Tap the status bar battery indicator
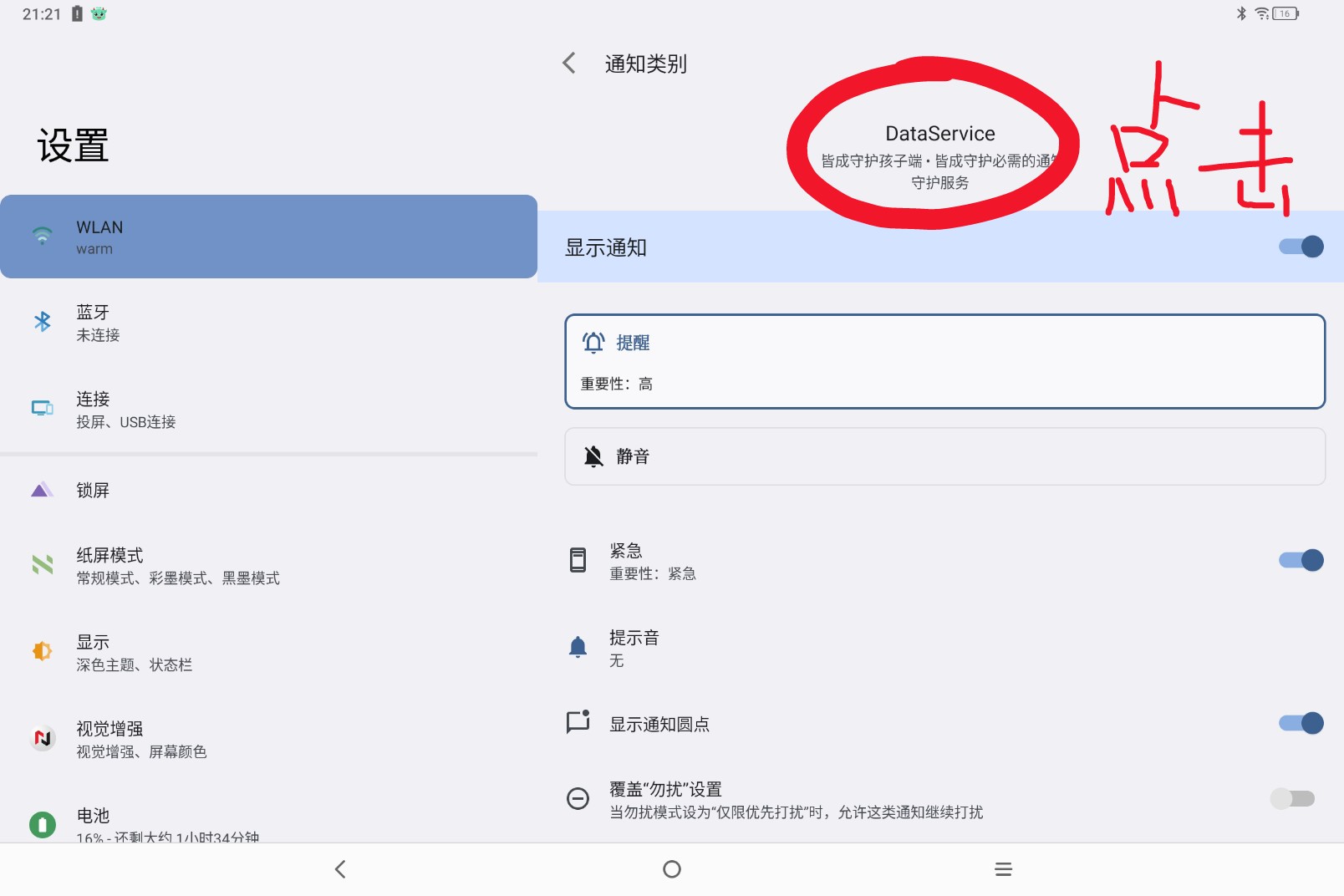Image resolution: width=1344 pixels, height=896 pixels. (x=1285, y=13)
